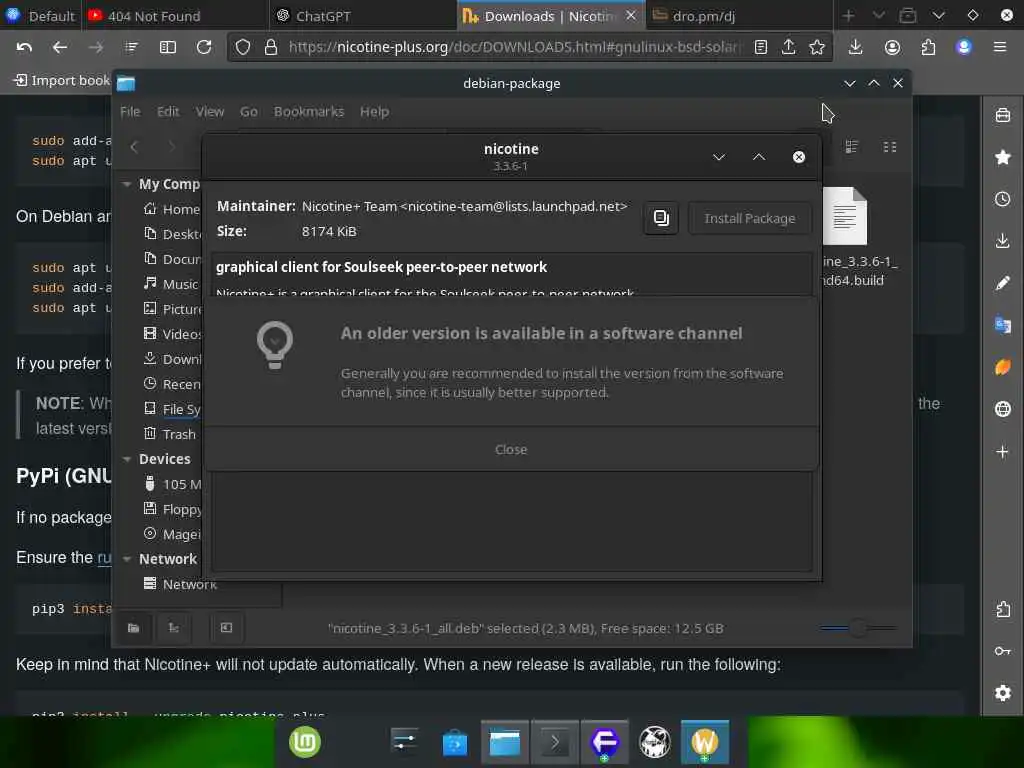The image size is (1024, 768).
Task: Click the share page icon in address bar
Action: (789, 47)
